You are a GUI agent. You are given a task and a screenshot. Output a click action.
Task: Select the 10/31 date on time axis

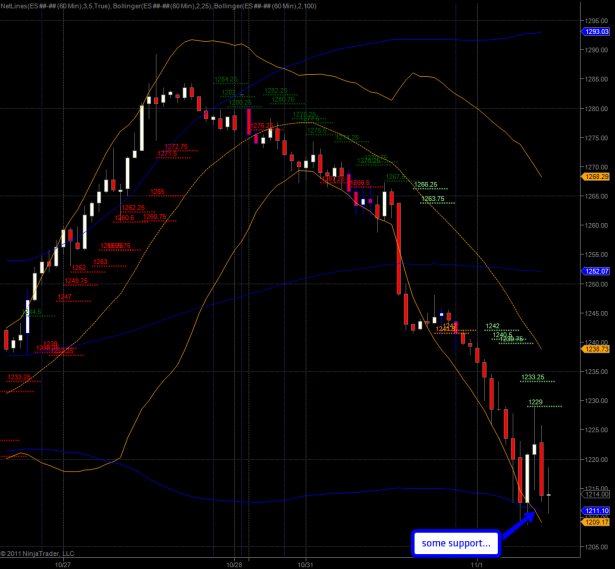[x=308, y=563]
